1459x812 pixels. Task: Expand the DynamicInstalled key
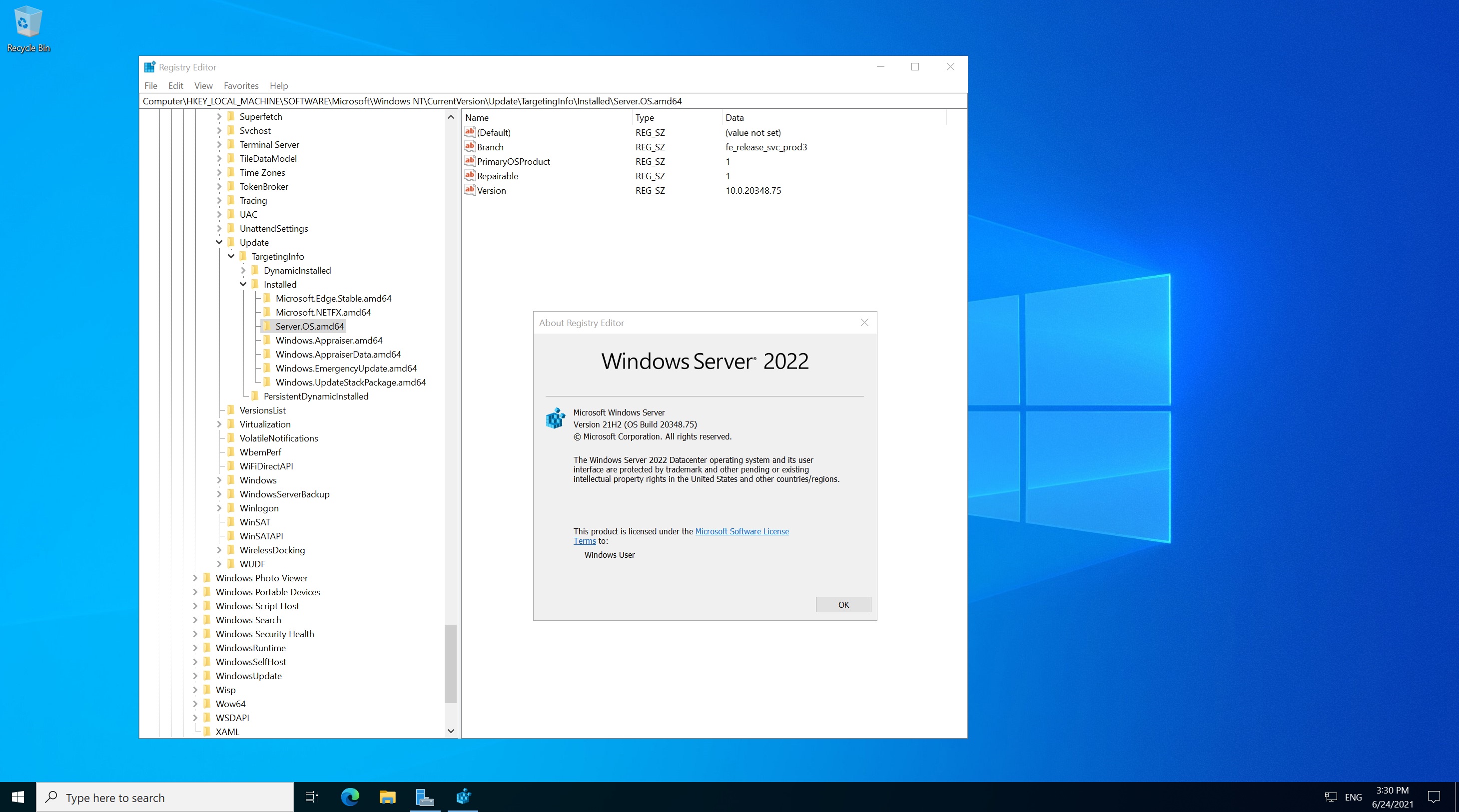point(243,271)
